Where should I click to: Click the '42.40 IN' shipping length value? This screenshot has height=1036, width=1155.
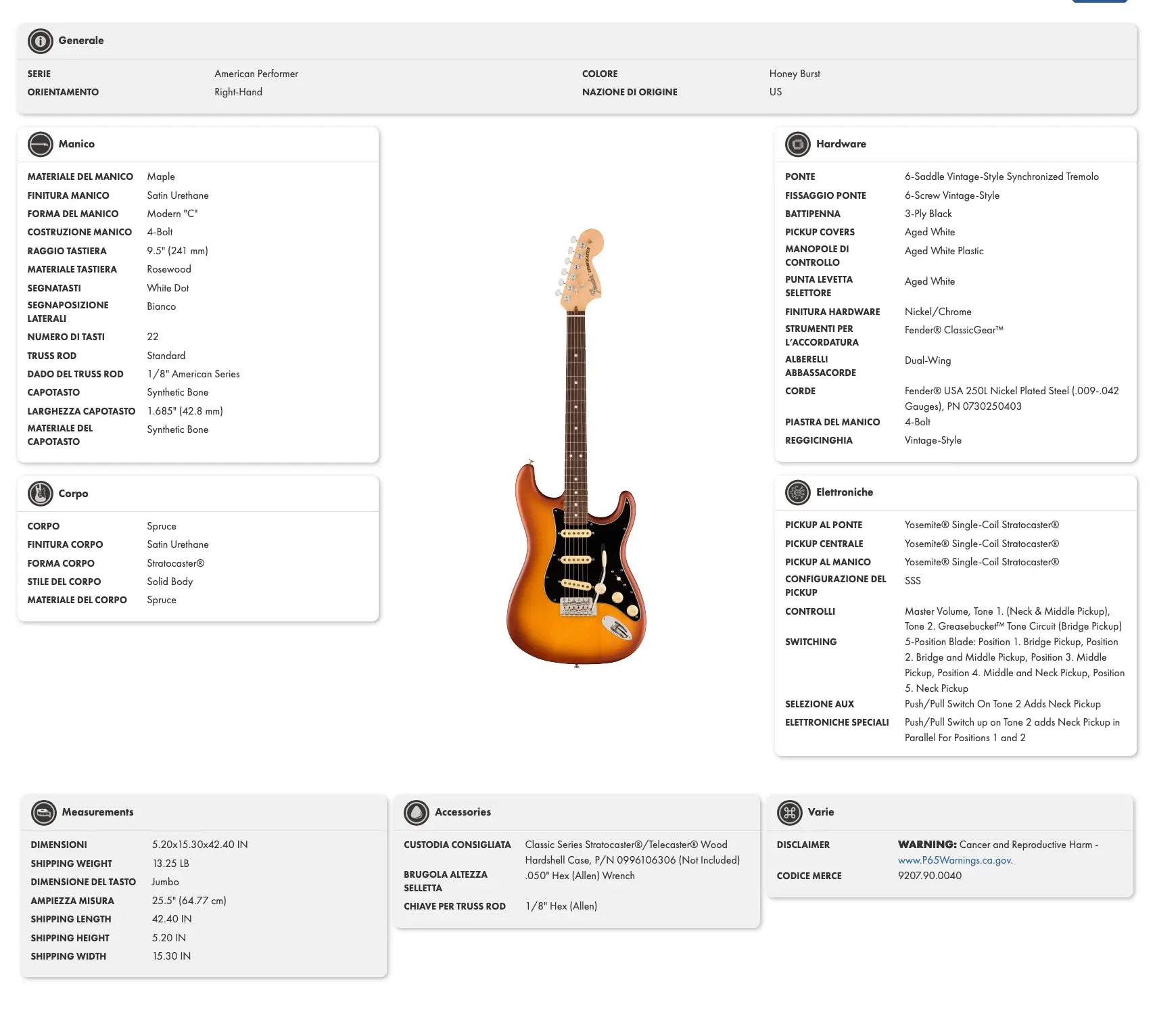pyautogui.click(x=172, y=919)
